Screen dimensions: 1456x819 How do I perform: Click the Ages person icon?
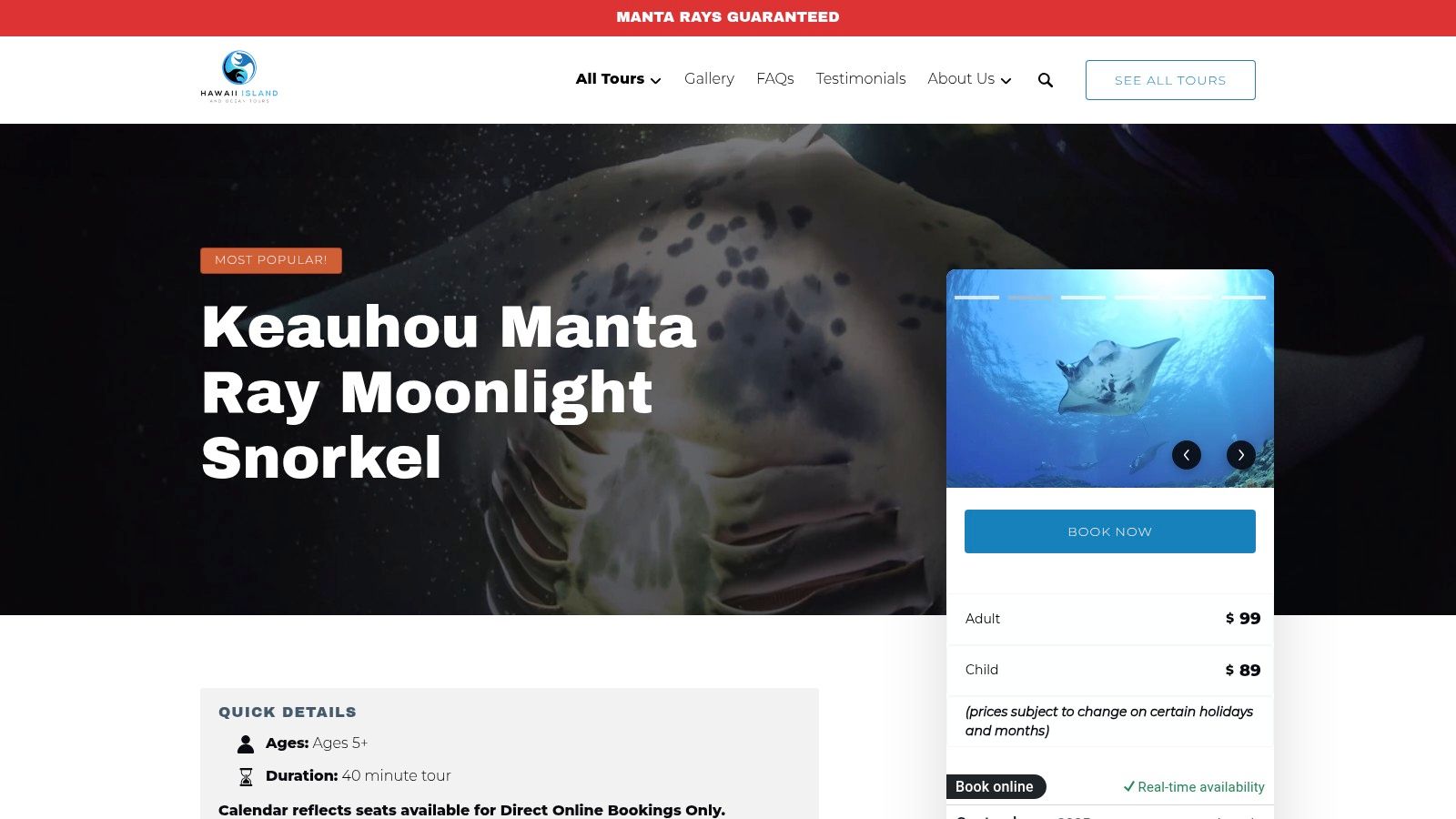coord(246,744)
